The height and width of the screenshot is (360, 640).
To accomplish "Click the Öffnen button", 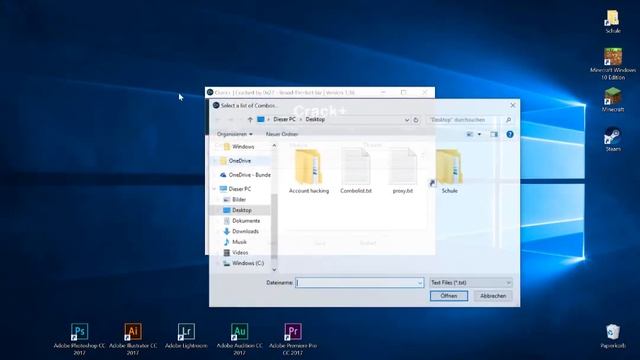I will pos(449,296).
